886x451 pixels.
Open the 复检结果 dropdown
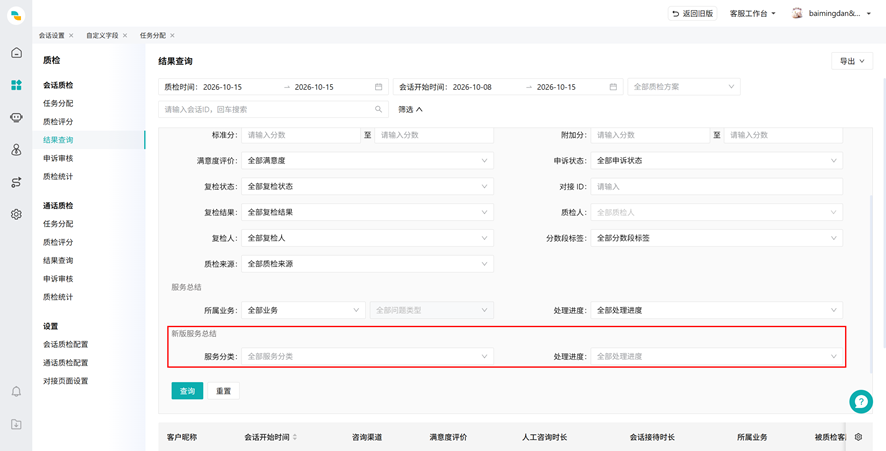[367, 213]
